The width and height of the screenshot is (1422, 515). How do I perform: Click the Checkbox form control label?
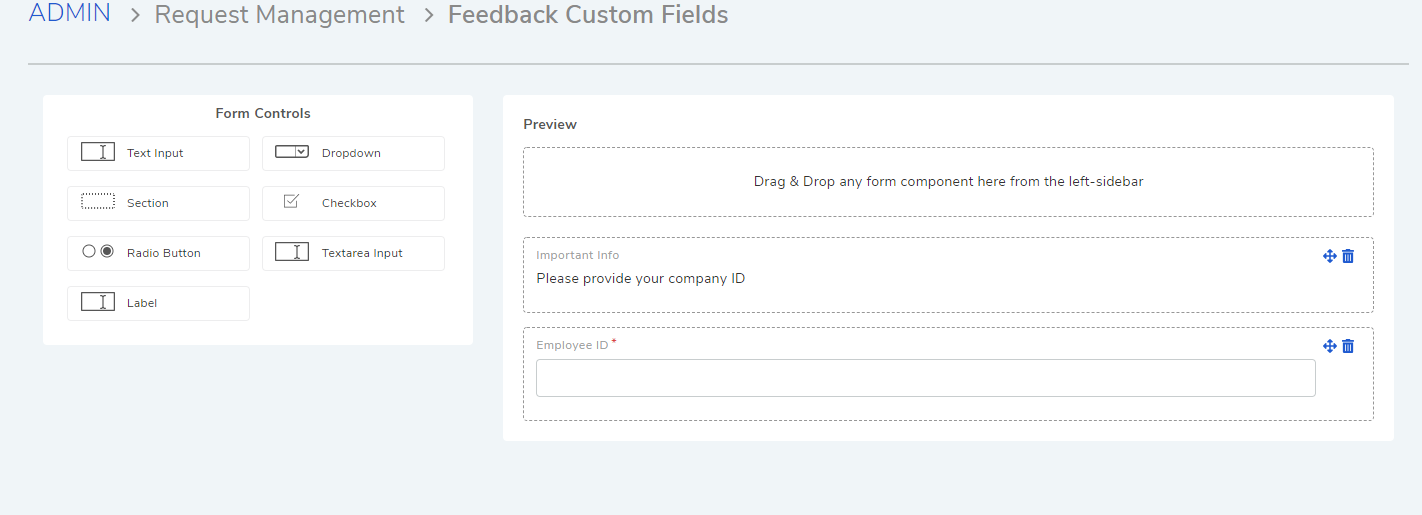349,203
